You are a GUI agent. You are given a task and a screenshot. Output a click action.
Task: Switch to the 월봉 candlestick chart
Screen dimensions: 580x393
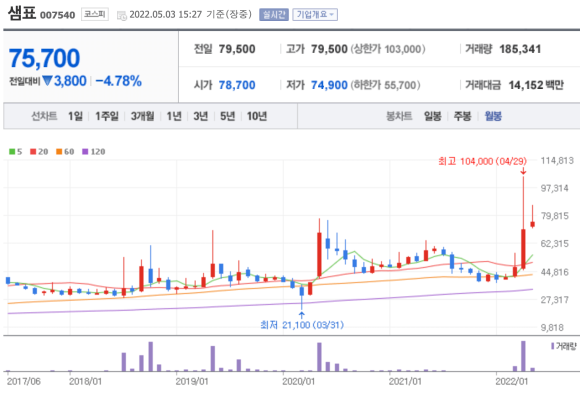click(x=493, y=116)
